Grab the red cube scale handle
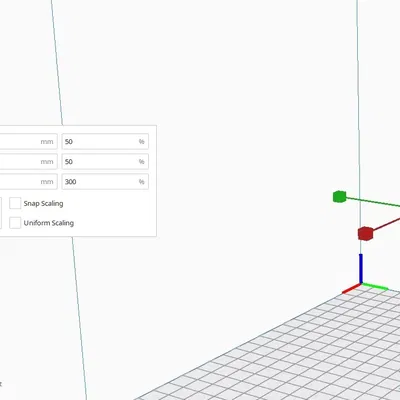 coord(365,233)
